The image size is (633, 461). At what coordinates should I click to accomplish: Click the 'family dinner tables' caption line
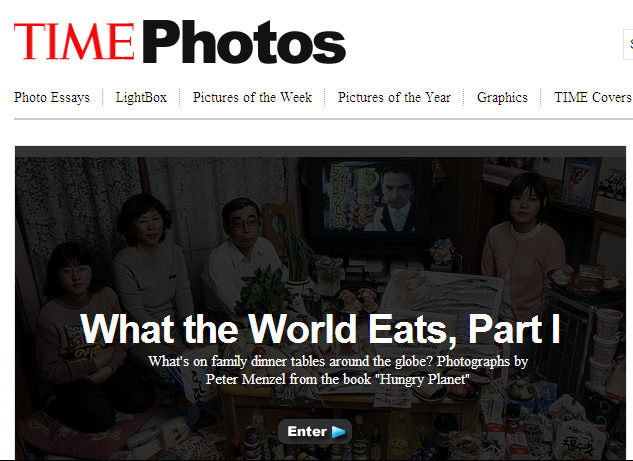click(338, 361)
